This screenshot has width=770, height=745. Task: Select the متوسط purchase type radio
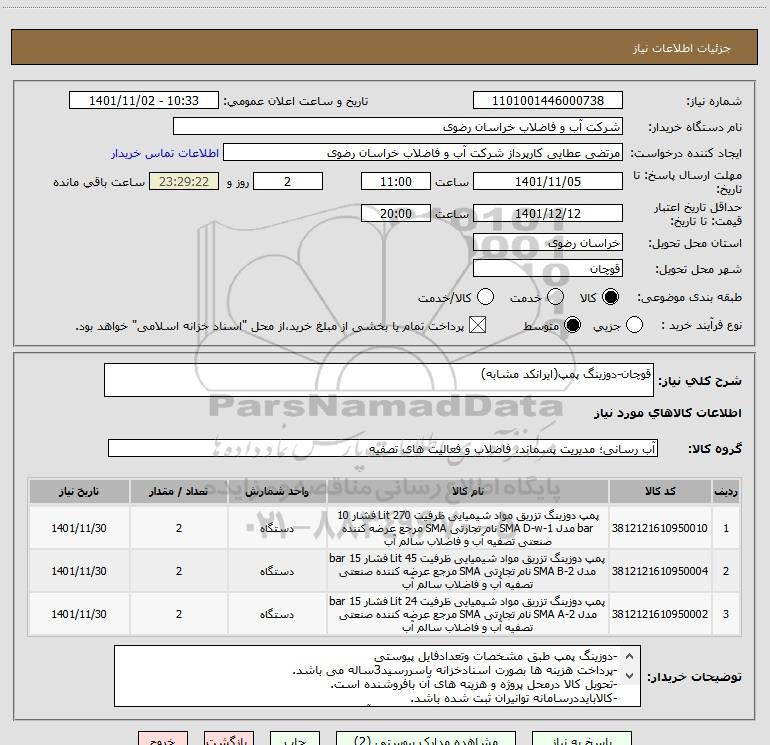pyautogui.click(x=572, y=325)
